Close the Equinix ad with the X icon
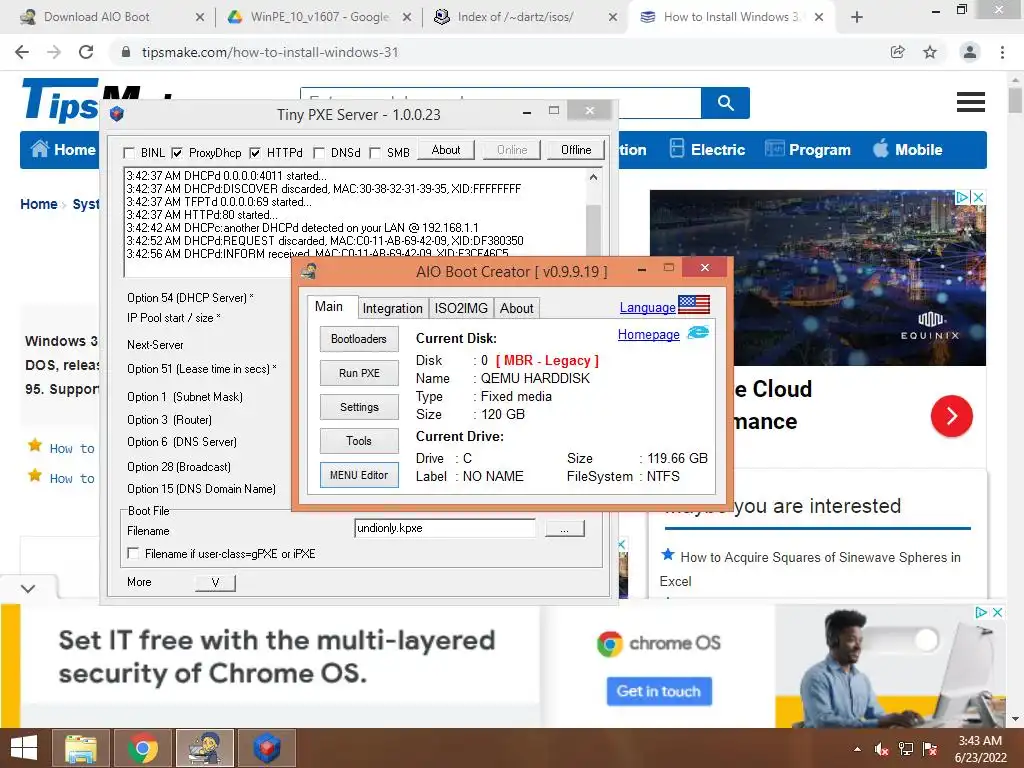The width and height of the screenshot is (1024, 768). (x=978, y=197)
